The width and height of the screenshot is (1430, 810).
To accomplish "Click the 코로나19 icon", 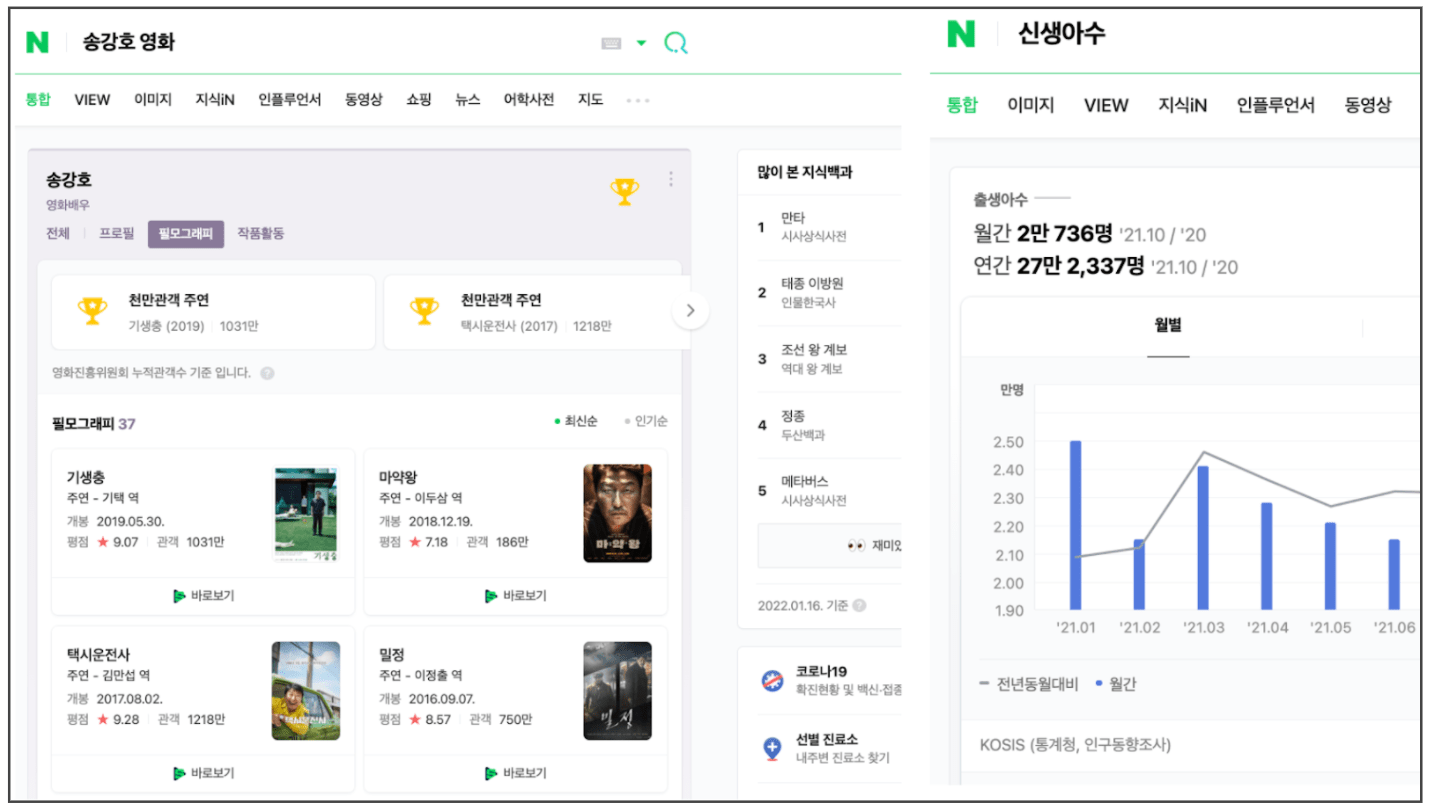I will (772, 680).
